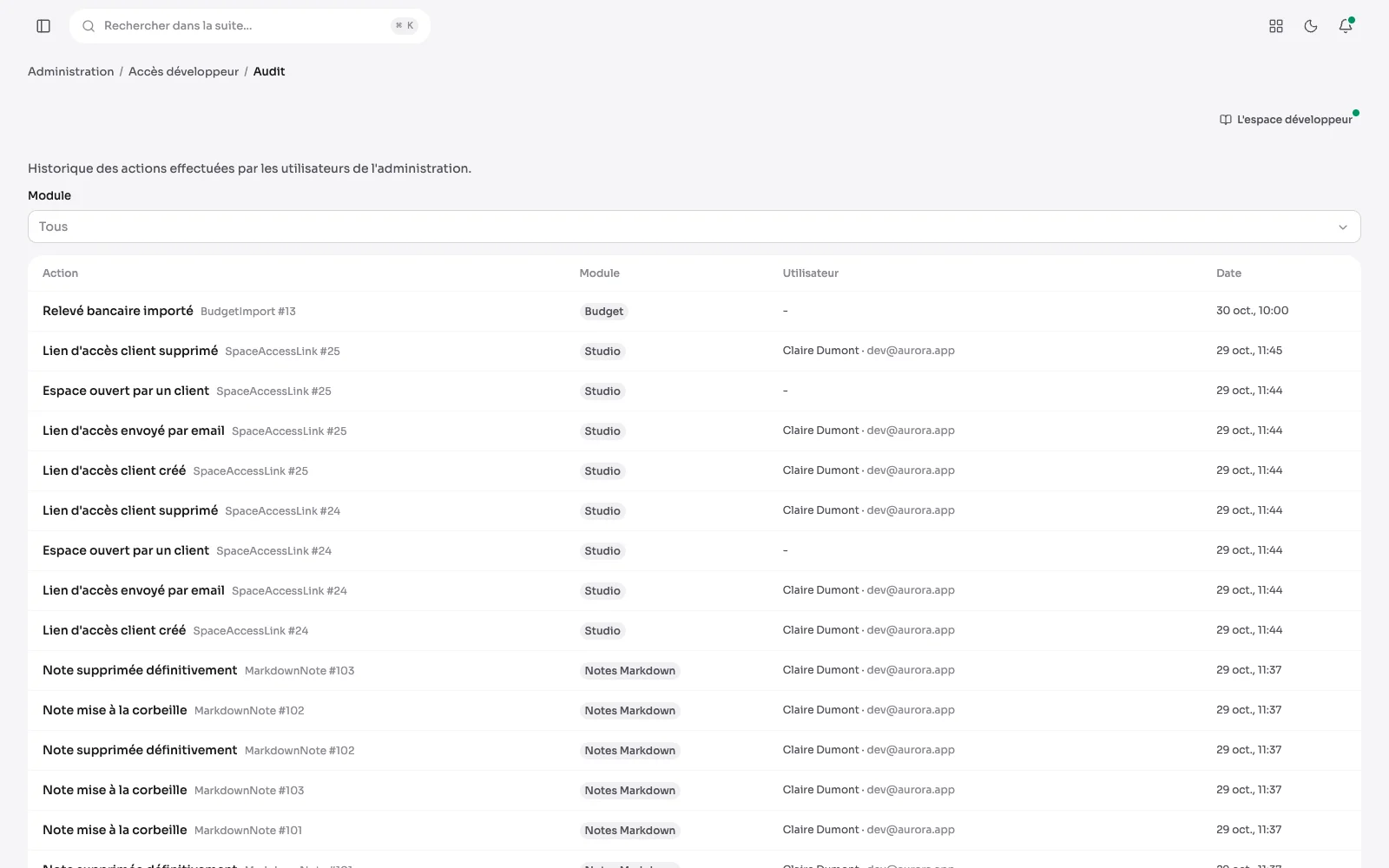Viewport: 1389px width, 868px height.
Task: Switch to dark mode moon icon
Action: point(1311,26)
